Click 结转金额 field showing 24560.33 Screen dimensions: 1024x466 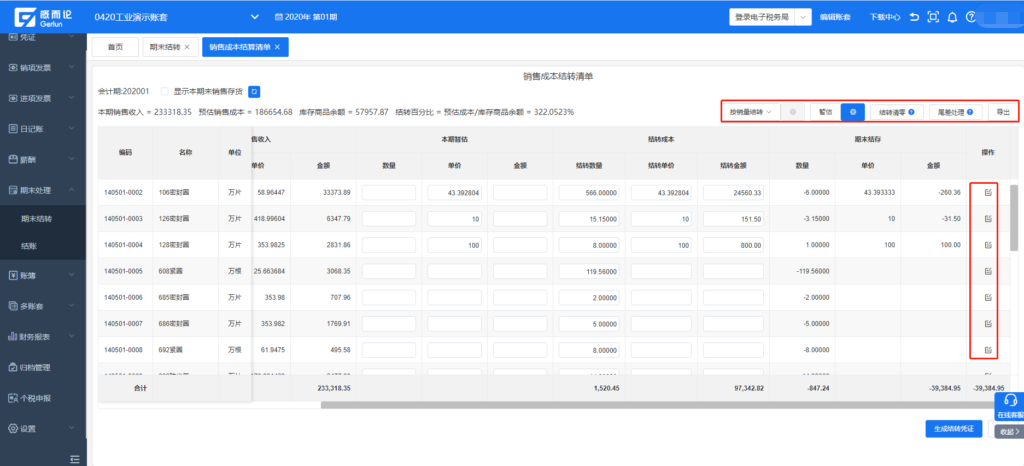tap(733, 193)
